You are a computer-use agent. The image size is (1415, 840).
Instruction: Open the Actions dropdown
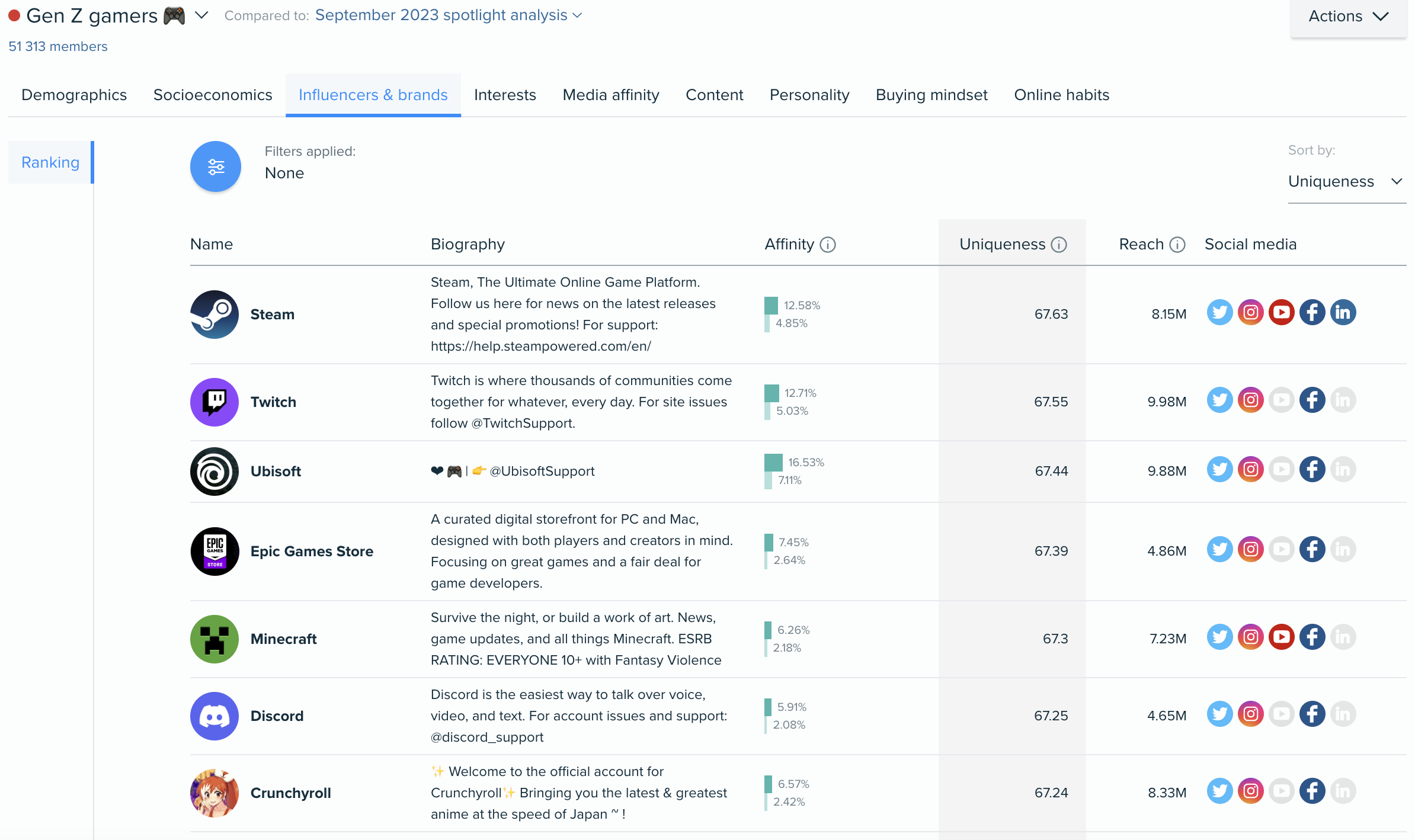(x=1349, y=17)
